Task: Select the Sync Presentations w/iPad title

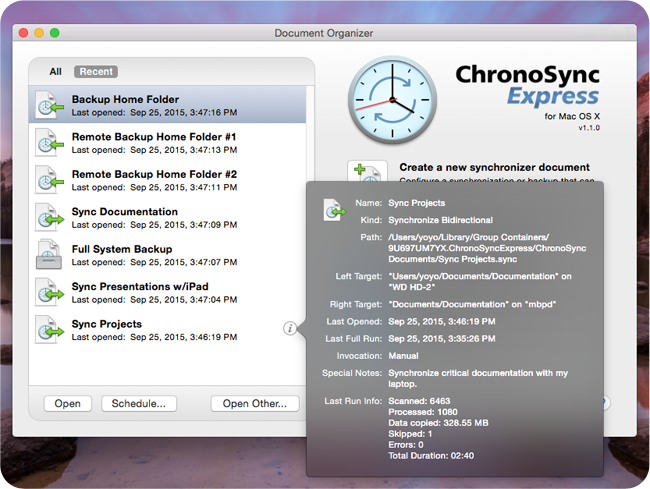Action: pyautogui.click(x=140, y=287)
